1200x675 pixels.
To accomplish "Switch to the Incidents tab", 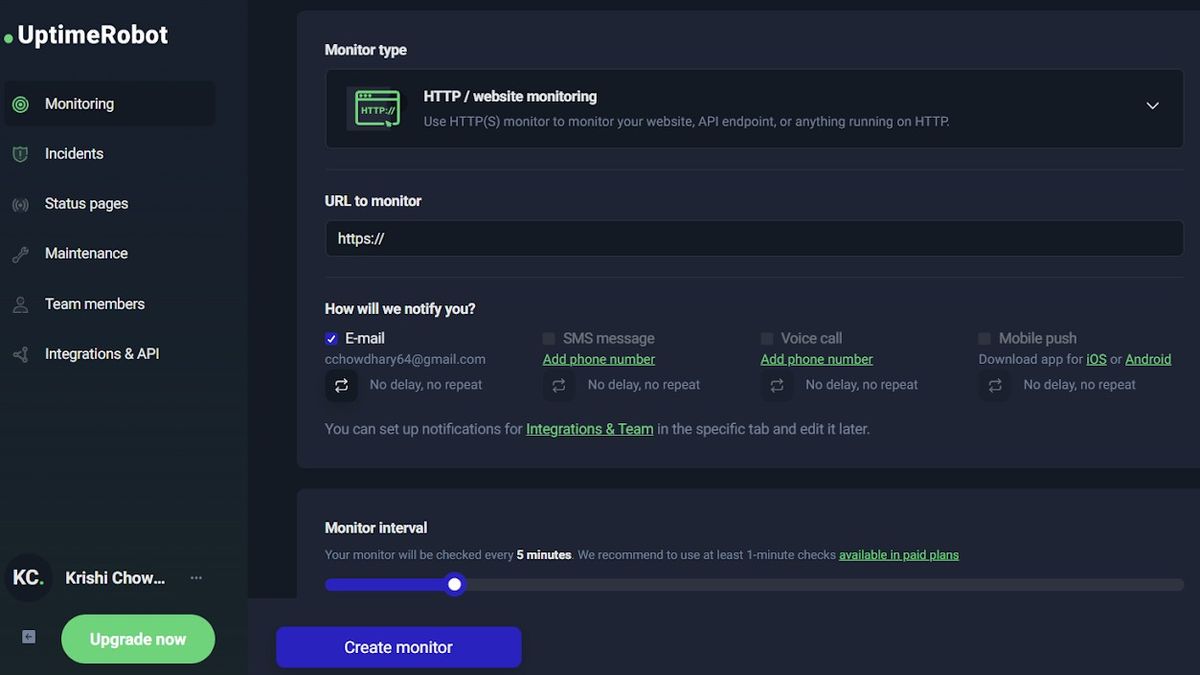I will (73, 153).
